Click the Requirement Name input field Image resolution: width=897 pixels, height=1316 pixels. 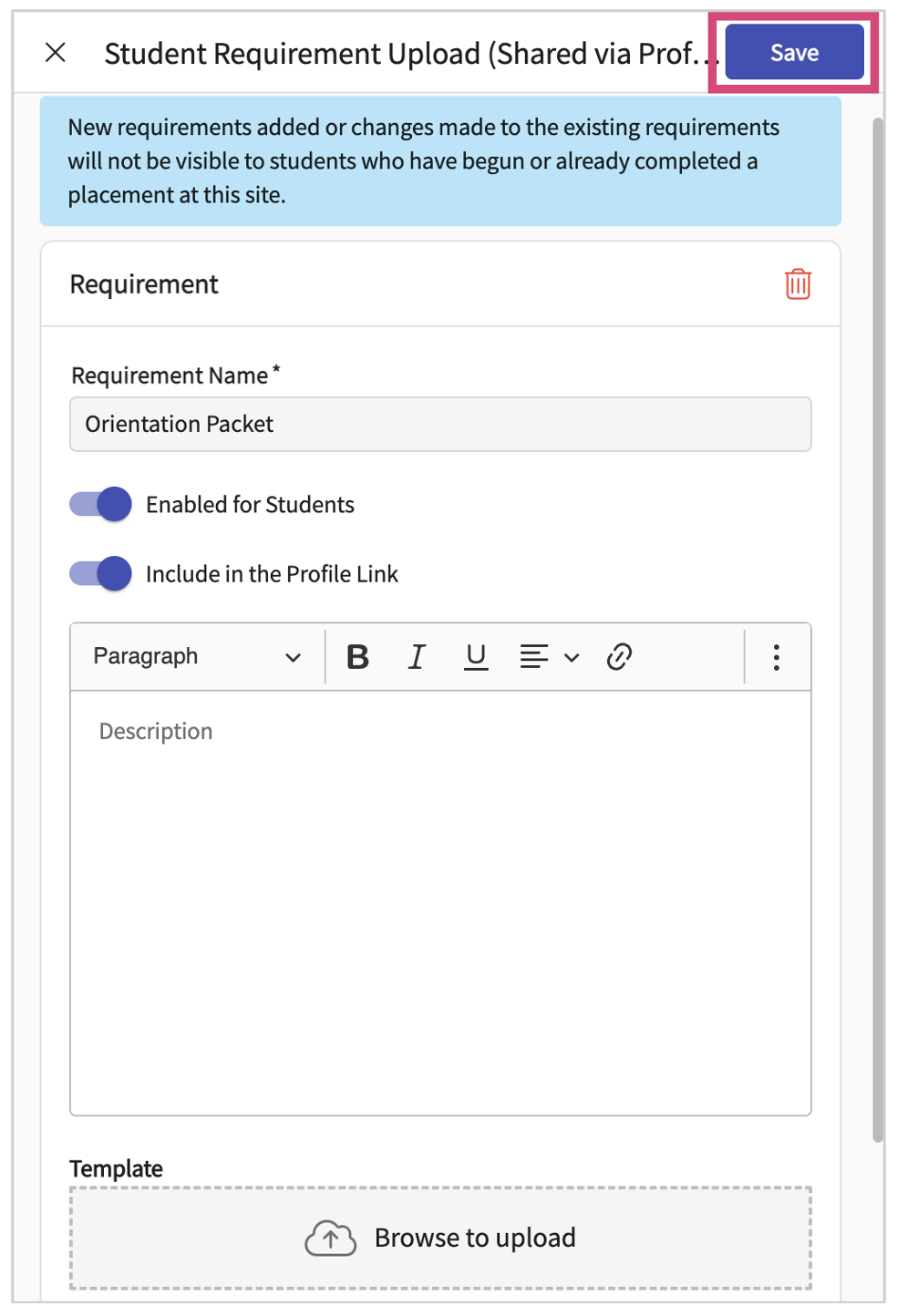coord(440,424)
